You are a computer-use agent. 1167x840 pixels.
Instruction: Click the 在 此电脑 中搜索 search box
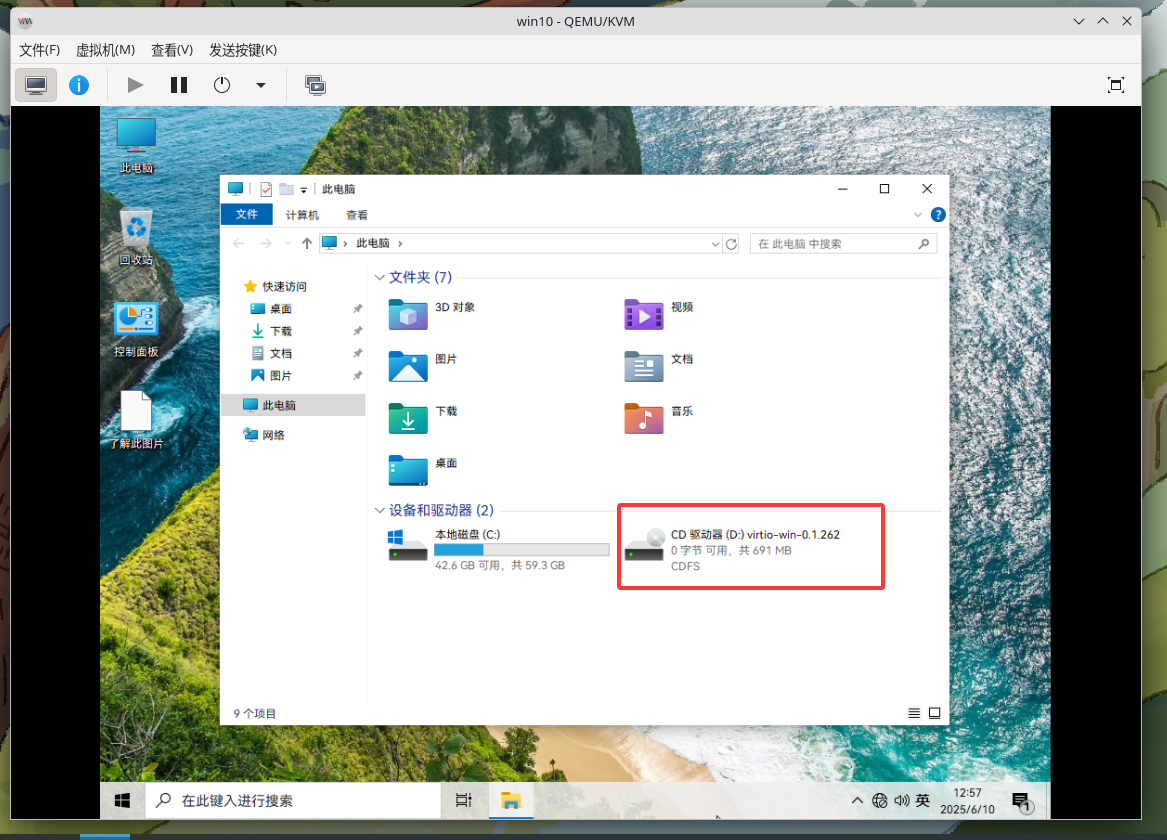tap(843, 244)
